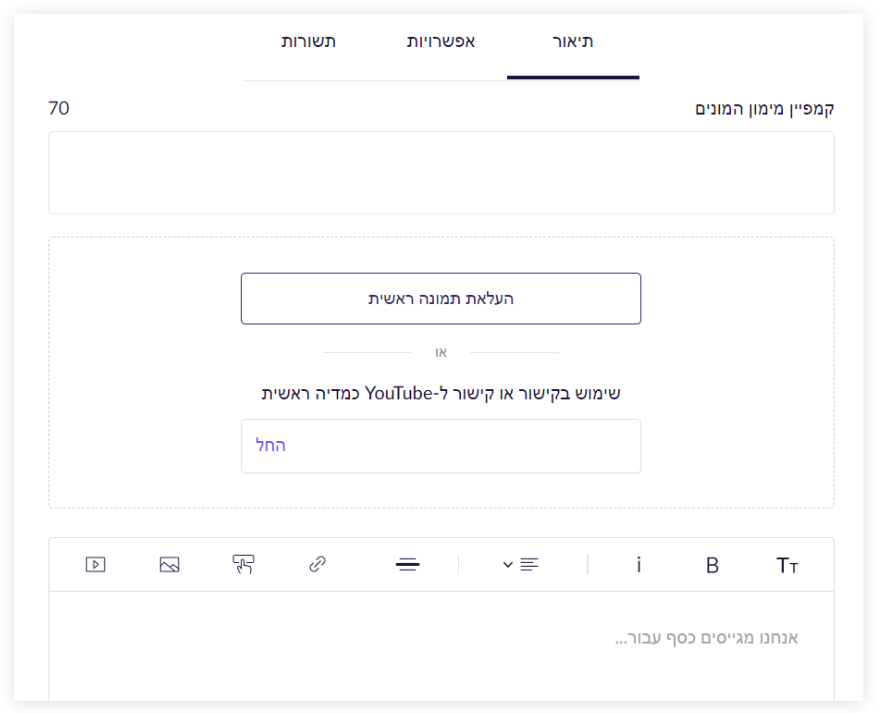This screenshot has height=713, width=880.
Task: Click the insert link icon
Action: coord(317,565)
